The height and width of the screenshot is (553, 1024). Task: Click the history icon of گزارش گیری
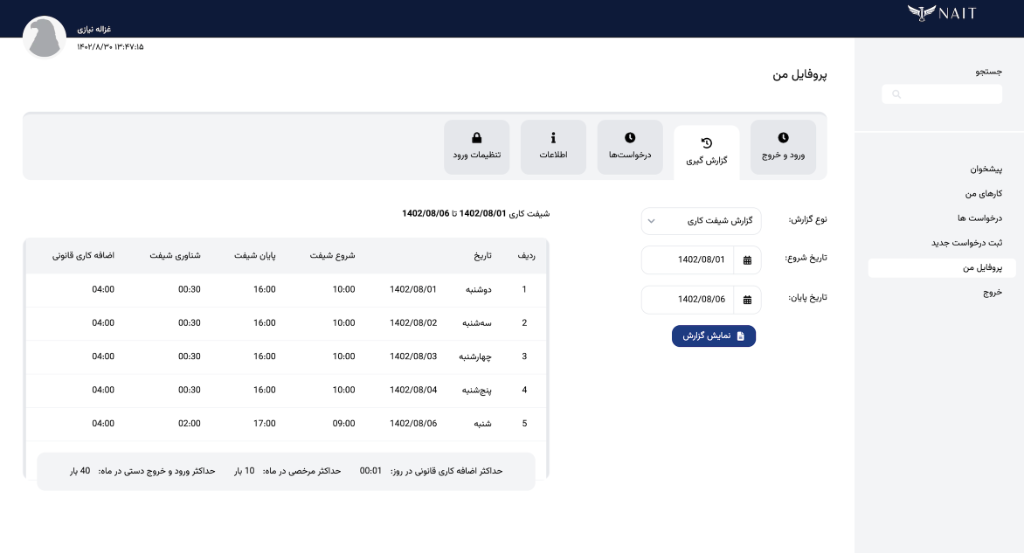[x=707, y=143]
